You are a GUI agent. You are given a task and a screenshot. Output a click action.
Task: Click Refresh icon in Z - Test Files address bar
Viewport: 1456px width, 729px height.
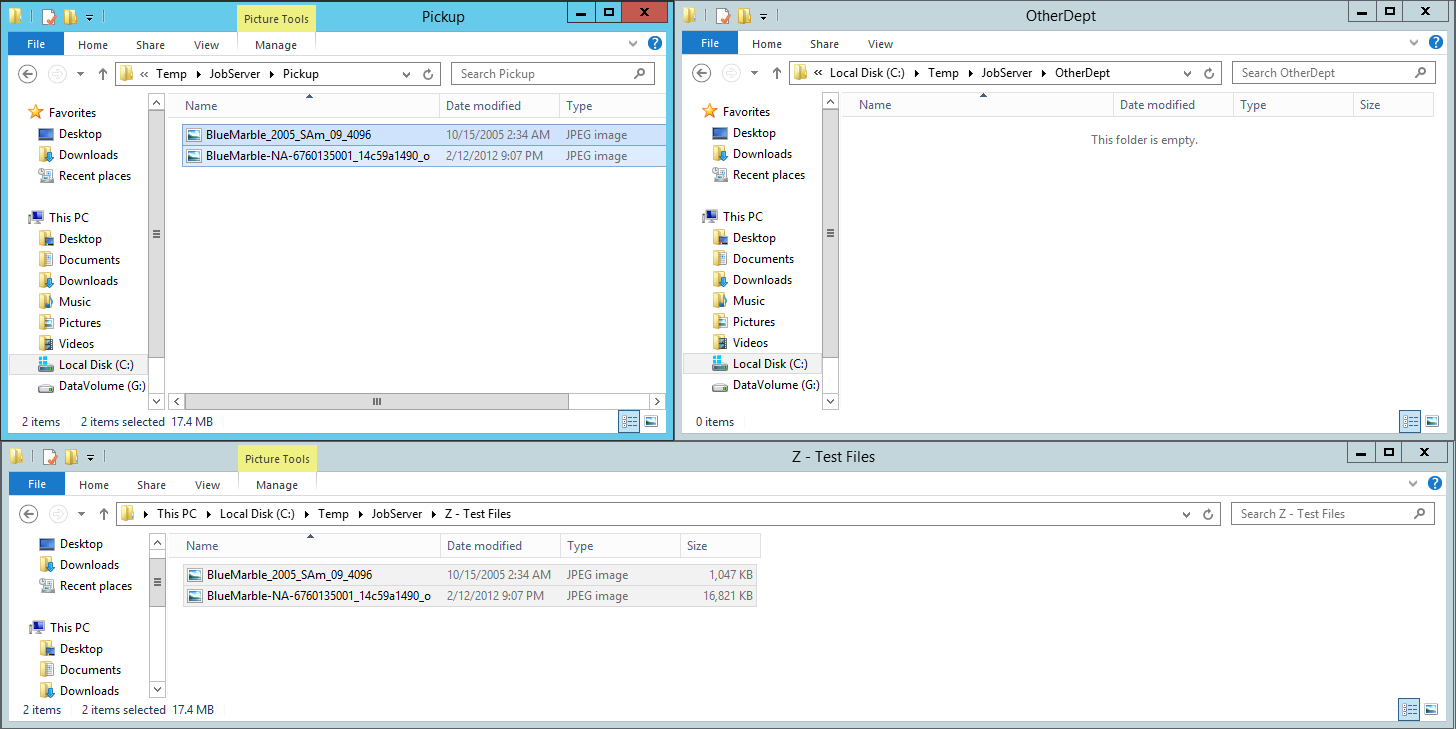[1209, 514]
